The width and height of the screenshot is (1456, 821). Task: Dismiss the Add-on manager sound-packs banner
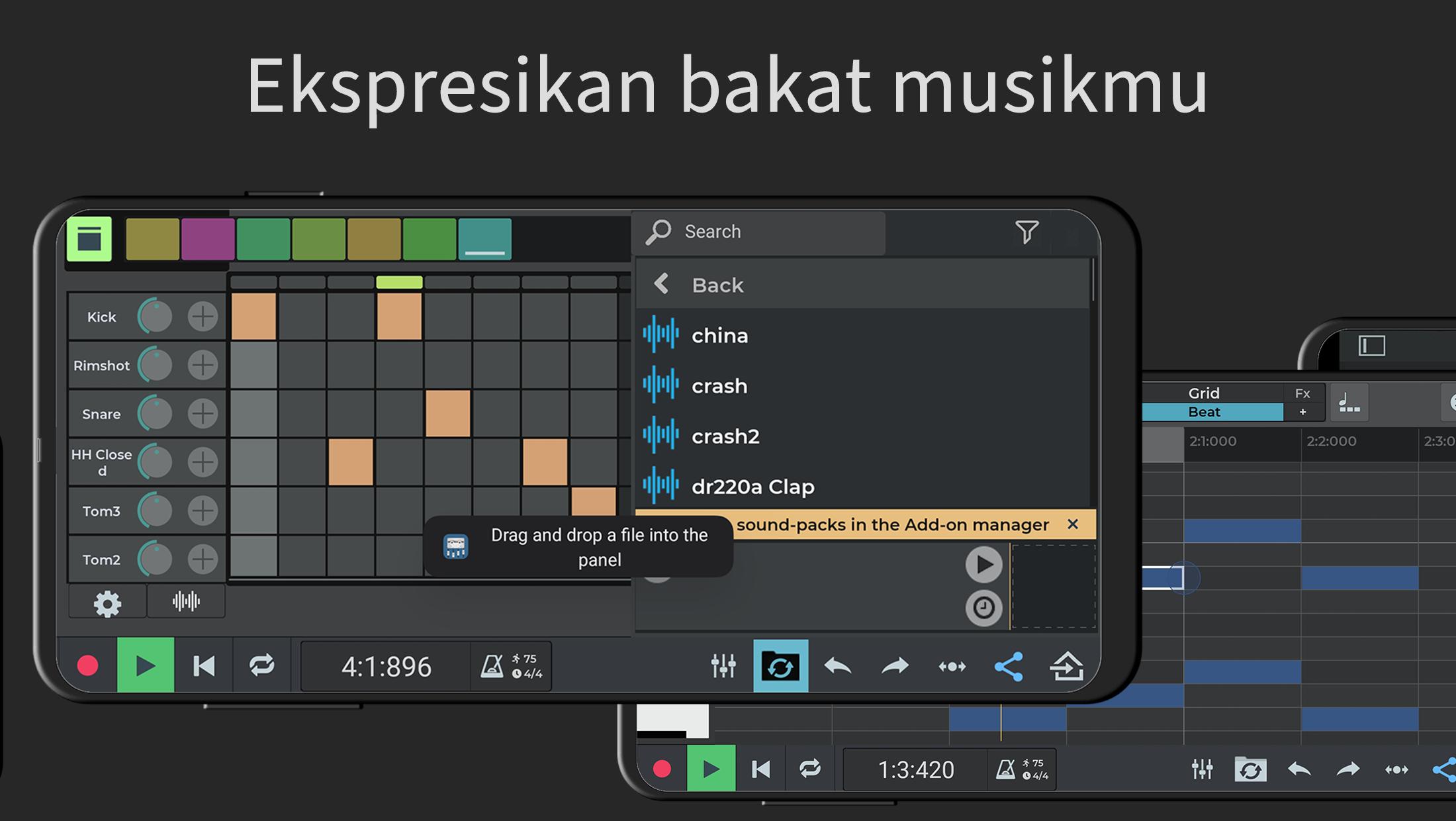coord(1073,524)
